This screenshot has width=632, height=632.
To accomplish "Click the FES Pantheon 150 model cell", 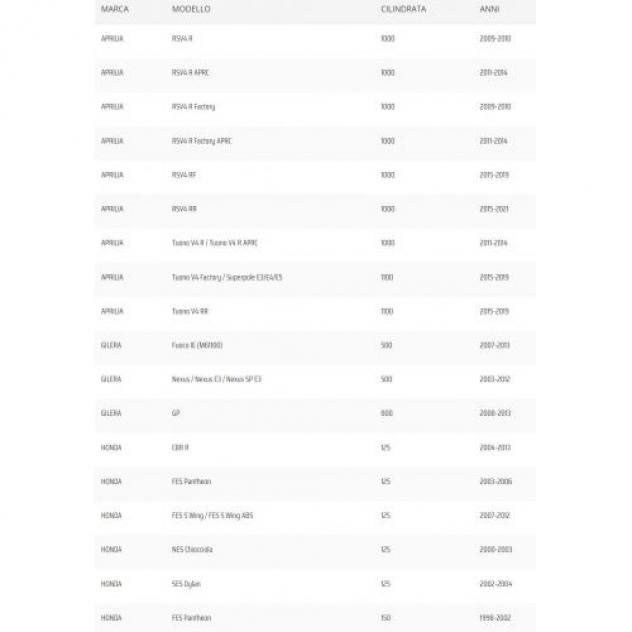I will [x=191, y=617].
